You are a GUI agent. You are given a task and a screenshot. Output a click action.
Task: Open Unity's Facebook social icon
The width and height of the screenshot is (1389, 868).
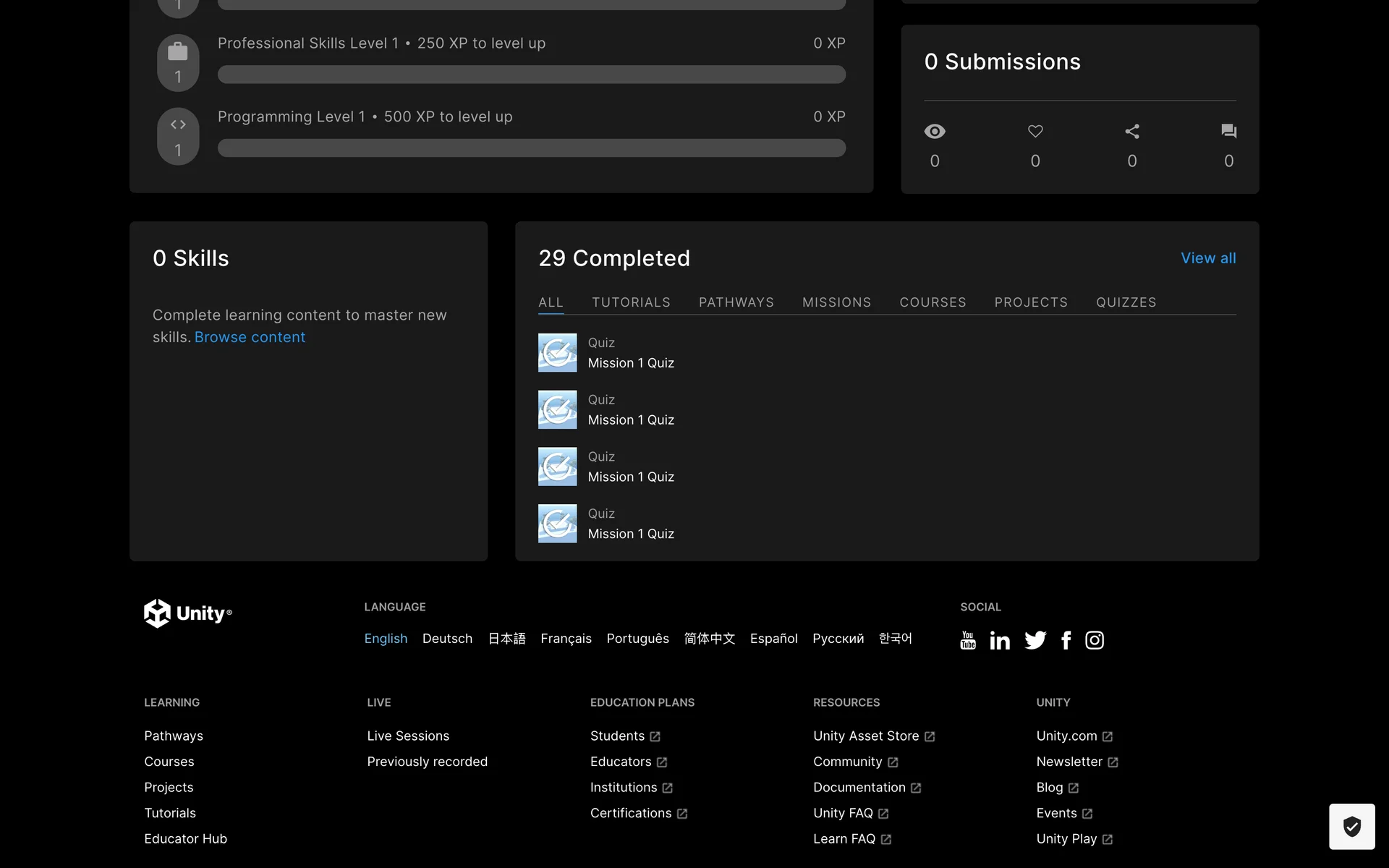(x=1066, y=640)
